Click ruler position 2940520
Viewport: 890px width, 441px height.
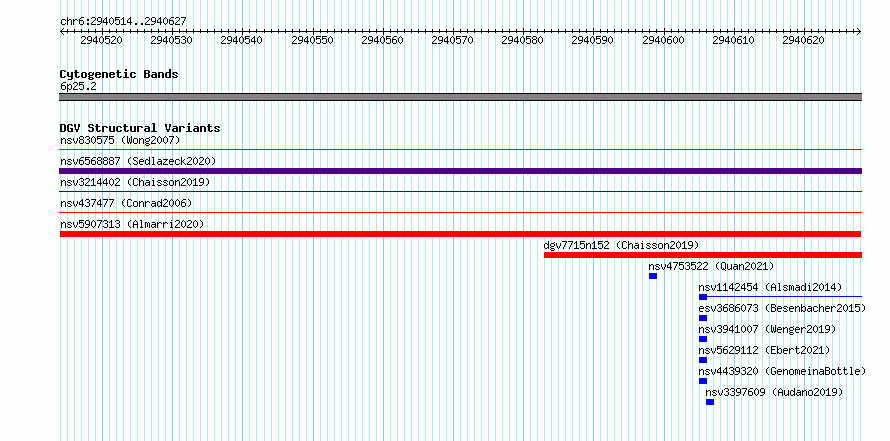[102, 40]
